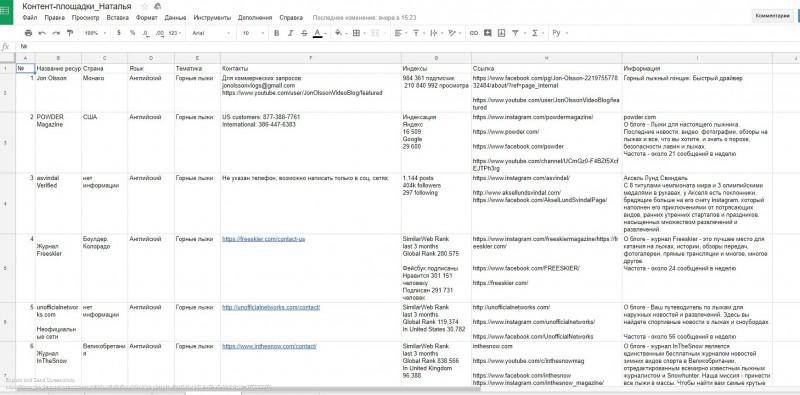Open the Дополнения menu
800x395 pixels.
click(x=255, y=17)
